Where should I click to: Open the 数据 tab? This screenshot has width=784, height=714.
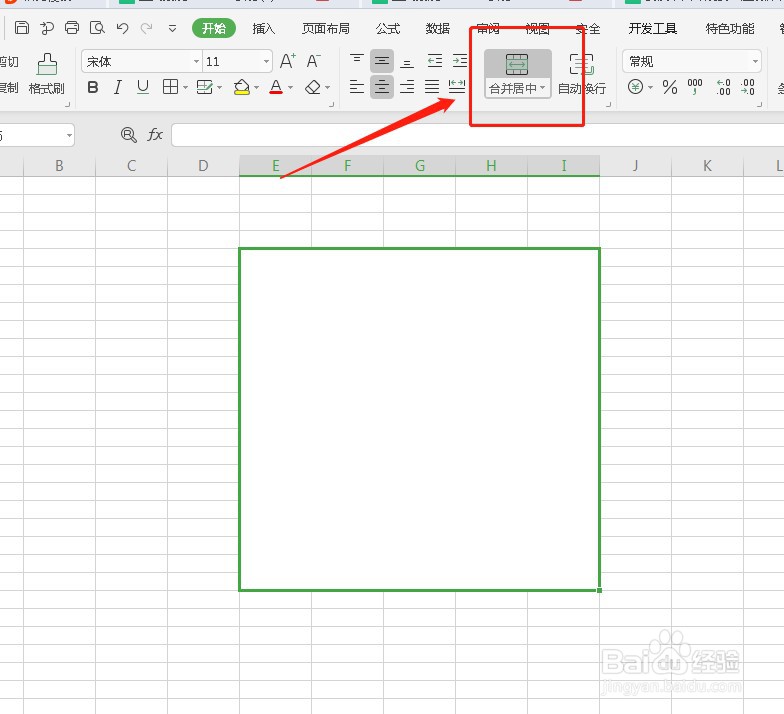[438, 28]
